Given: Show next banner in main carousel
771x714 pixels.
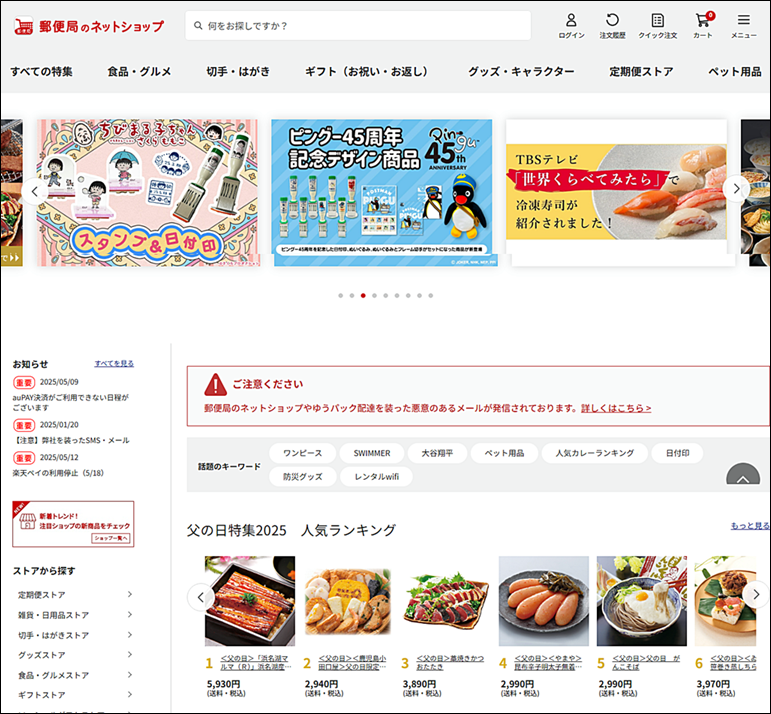Looking at the screenshot, I should coord(736,188).
